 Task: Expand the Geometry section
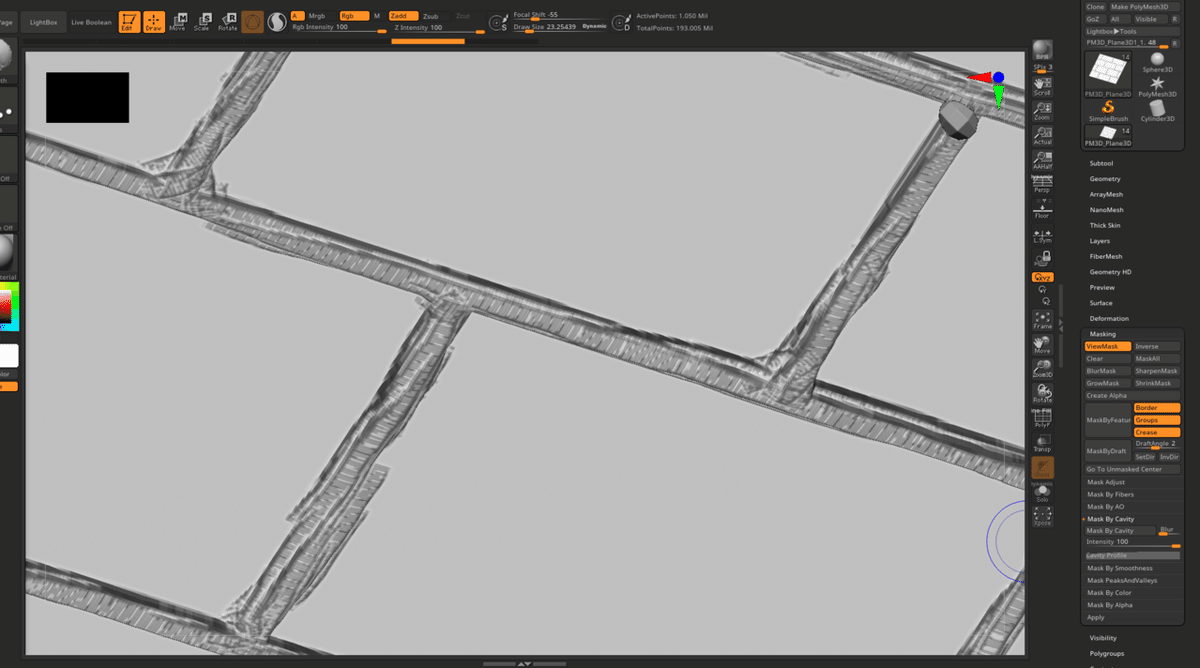click(x=1103, y=178)
